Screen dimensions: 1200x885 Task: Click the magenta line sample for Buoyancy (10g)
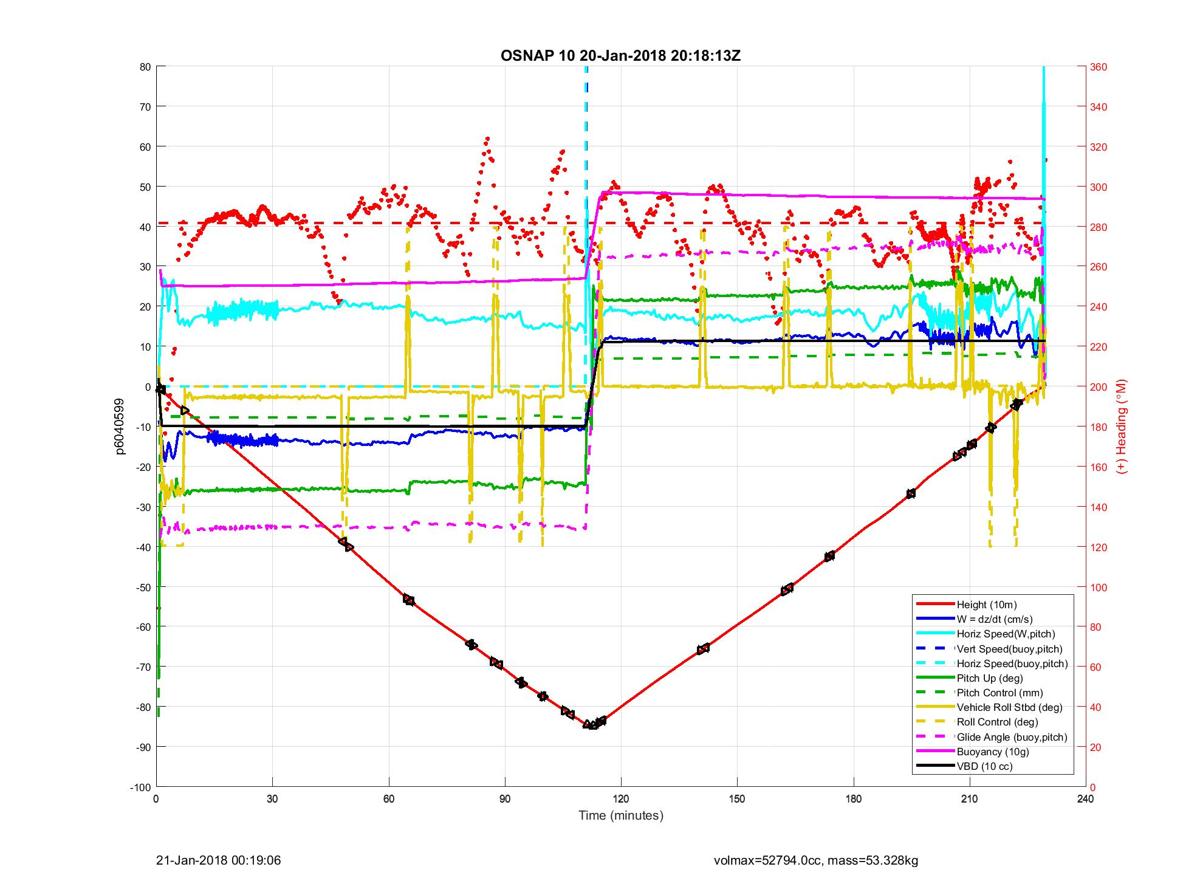coord(933,751)
